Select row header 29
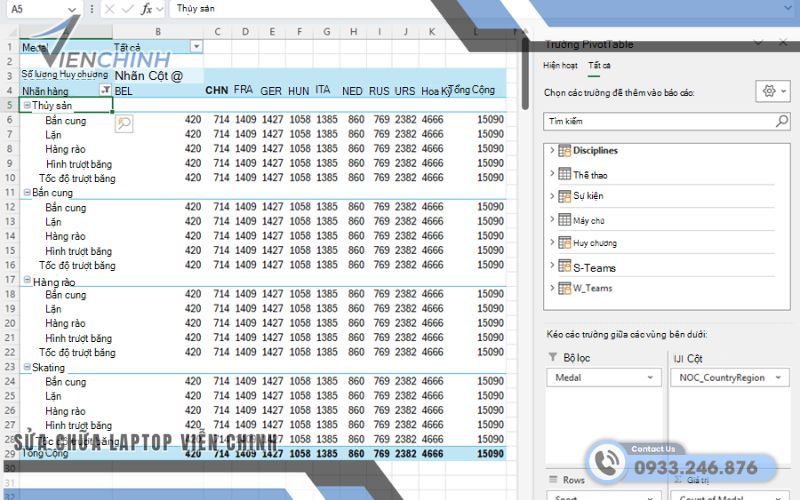The width and height of the screenshot is (800, 500). coord(10,453)
